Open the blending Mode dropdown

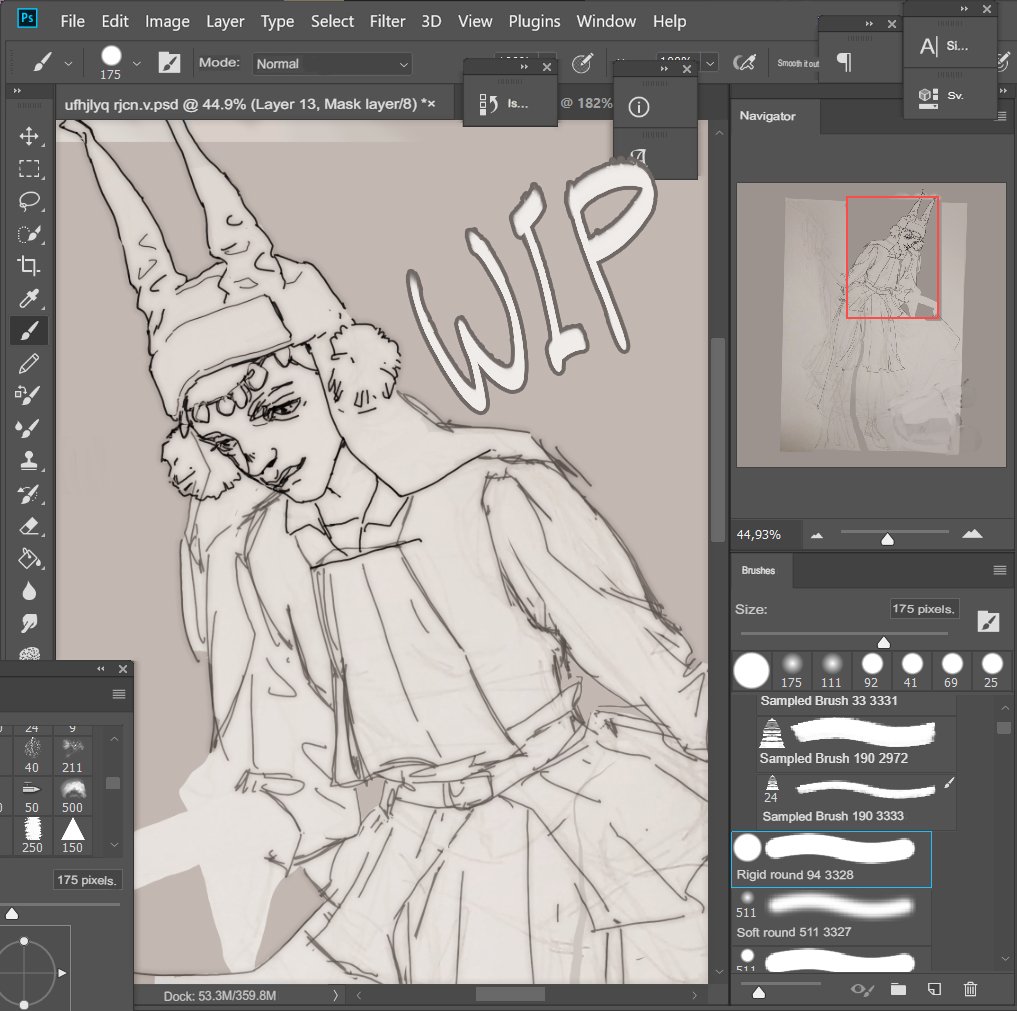pyautogui.click(x=331, y=64)
